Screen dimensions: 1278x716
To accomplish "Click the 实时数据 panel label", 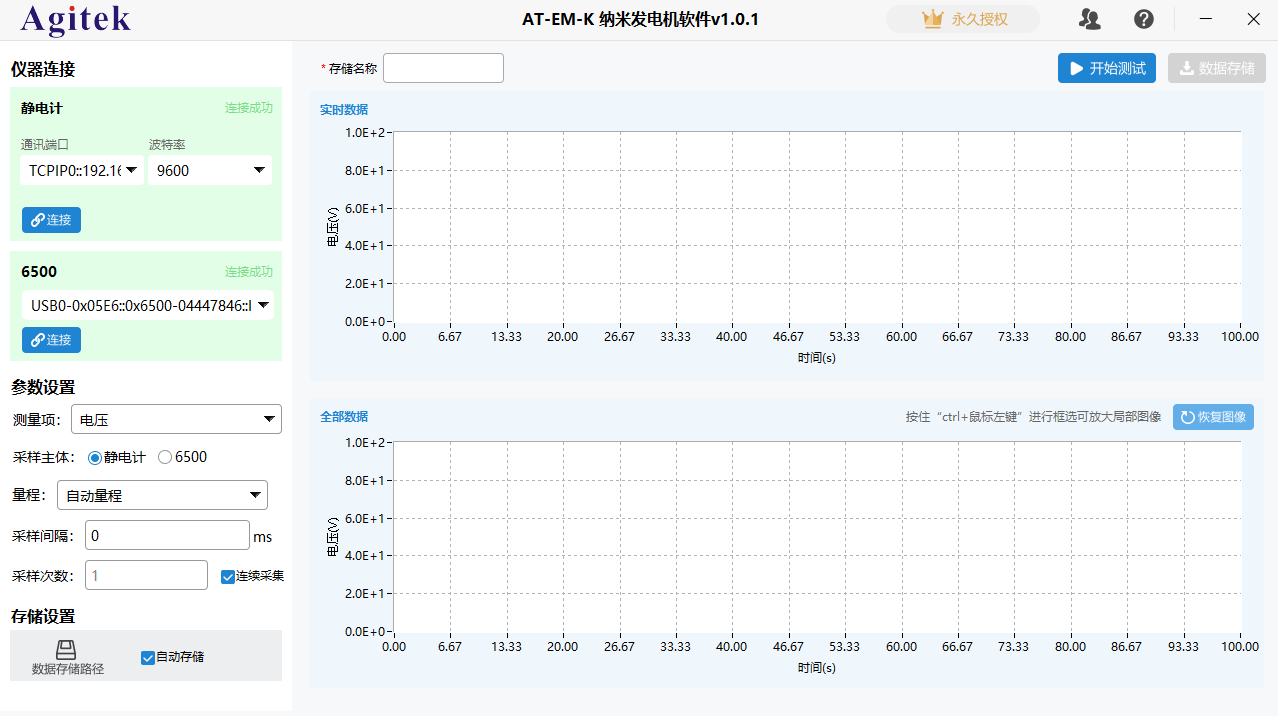I will point(345,109).
